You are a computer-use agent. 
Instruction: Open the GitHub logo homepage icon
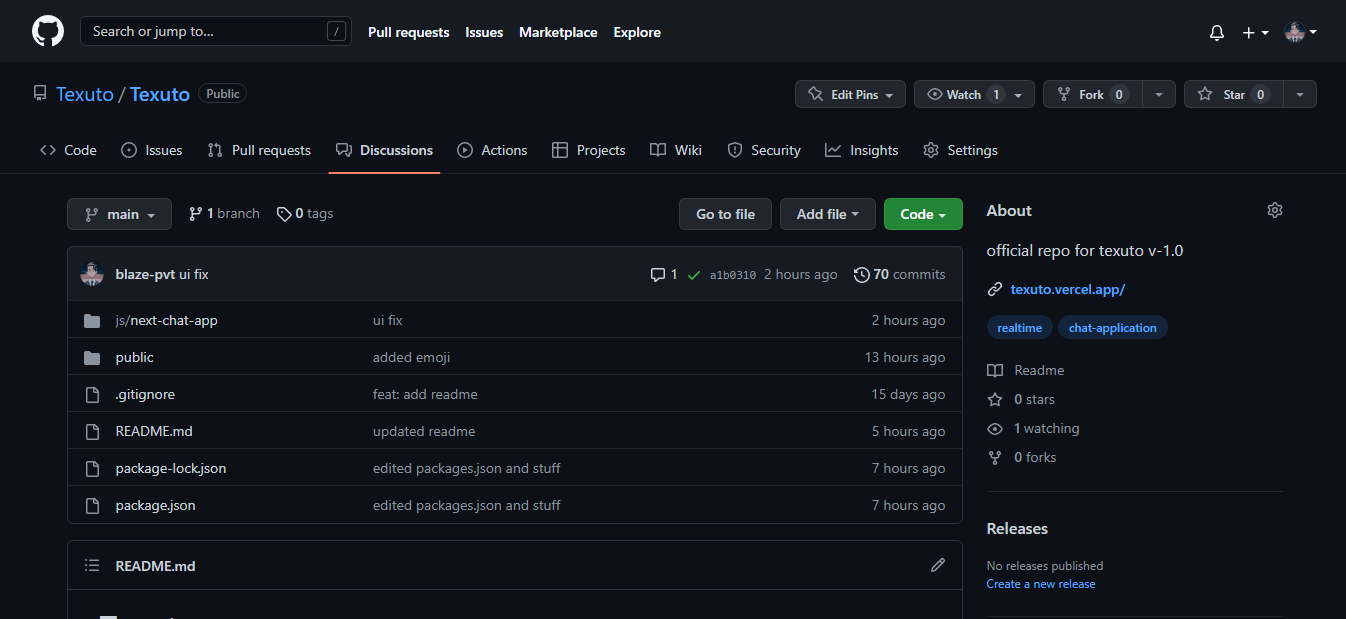coord(48,32)
